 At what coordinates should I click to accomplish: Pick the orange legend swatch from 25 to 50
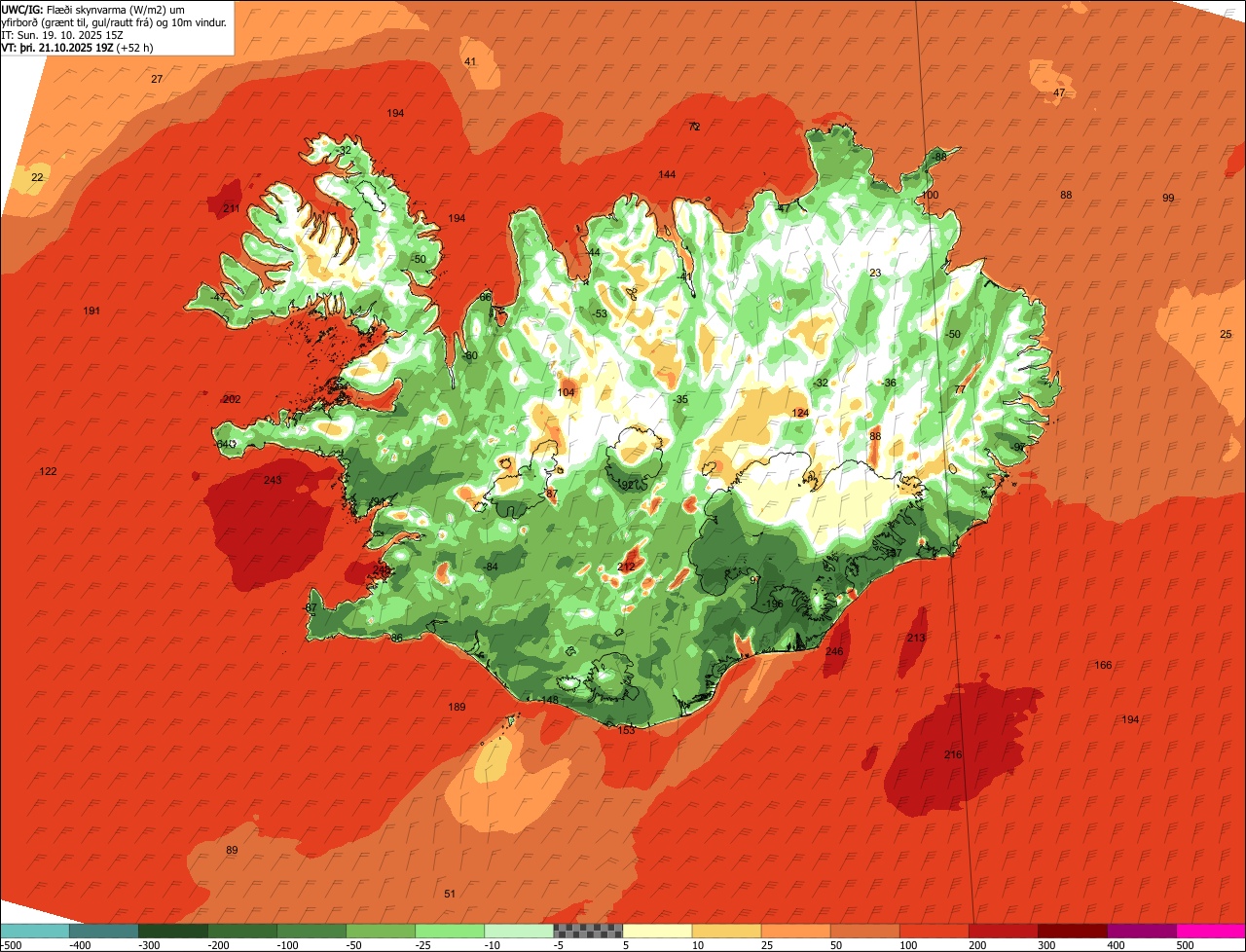(x=795, y=932)
